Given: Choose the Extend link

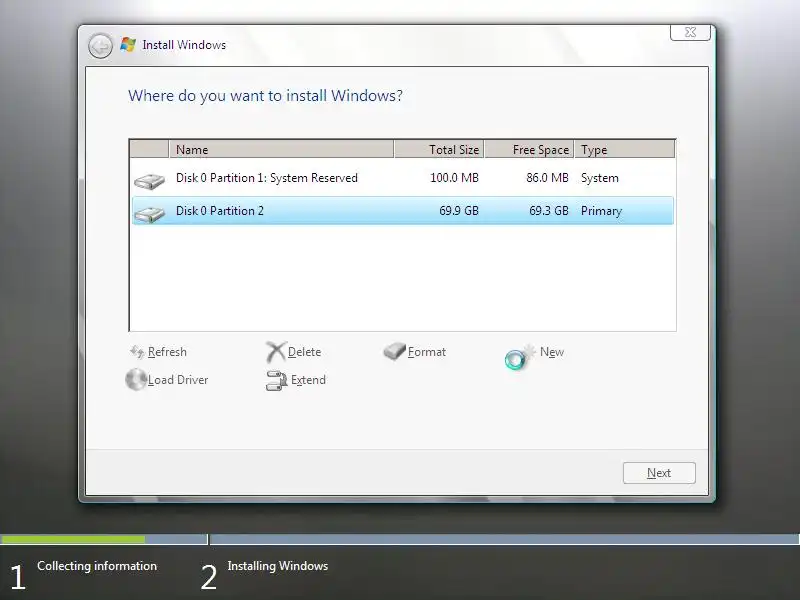Looking at the screenshot, I should pos(308,380).
